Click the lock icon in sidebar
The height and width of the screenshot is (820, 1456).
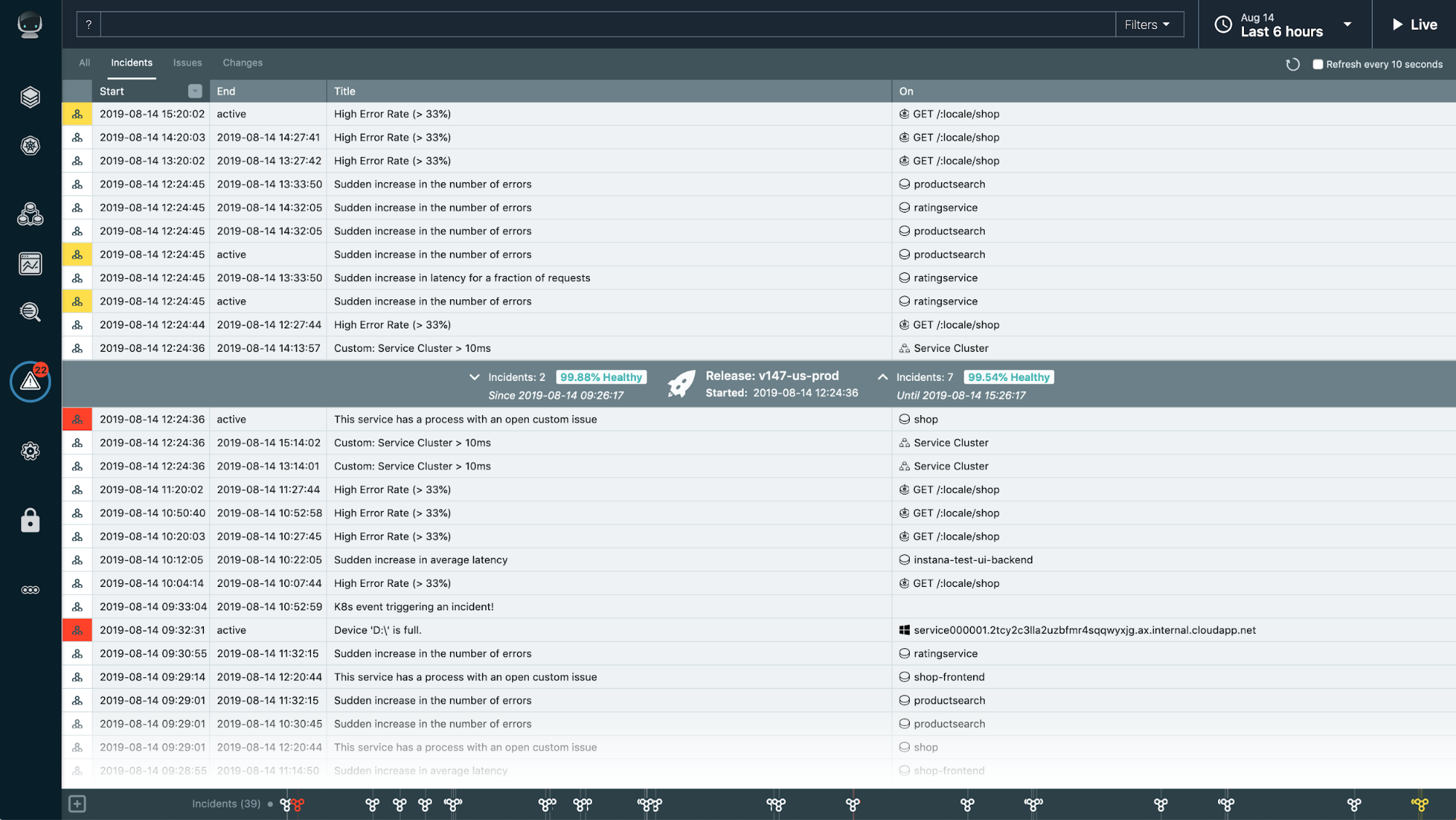pyautogui.click(x=30, y=521)
